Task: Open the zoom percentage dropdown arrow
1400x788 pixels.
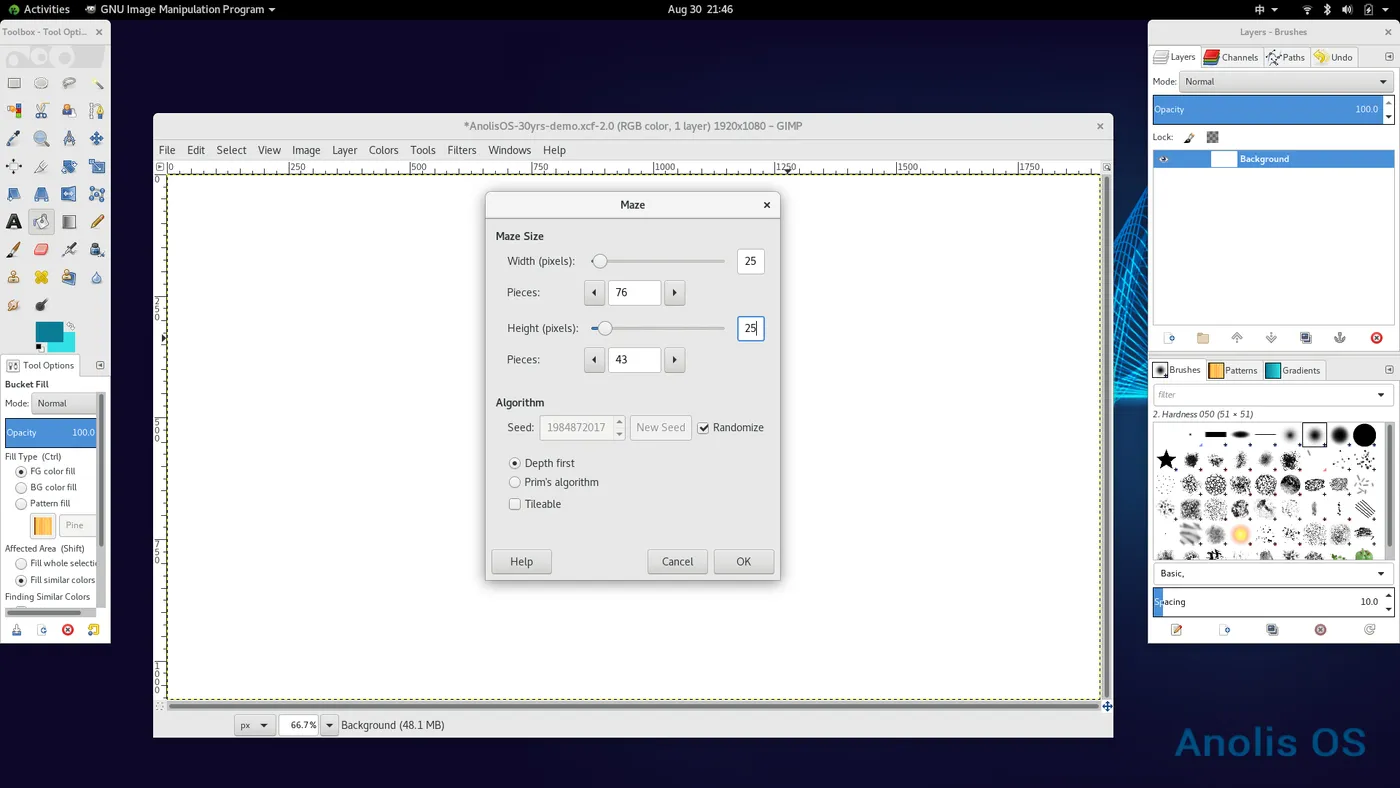Action: pyautogui.click(x=329, y=725)
